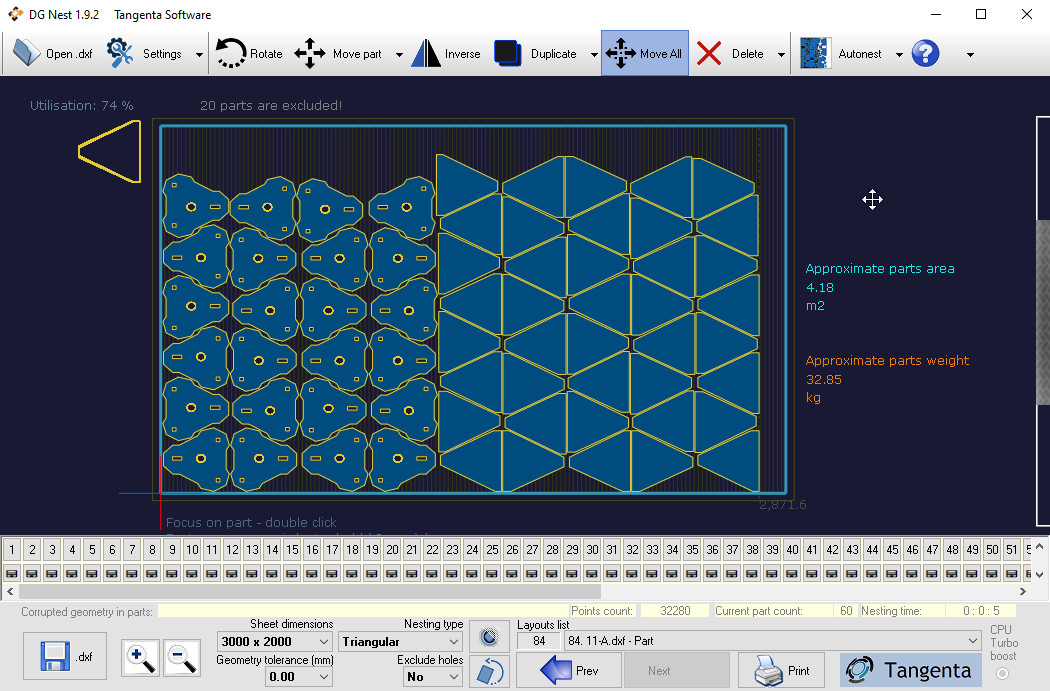Viewport: 1050px width, 691px height.
Task: Duplicate the selected part
Action: (x=536, y=54)
